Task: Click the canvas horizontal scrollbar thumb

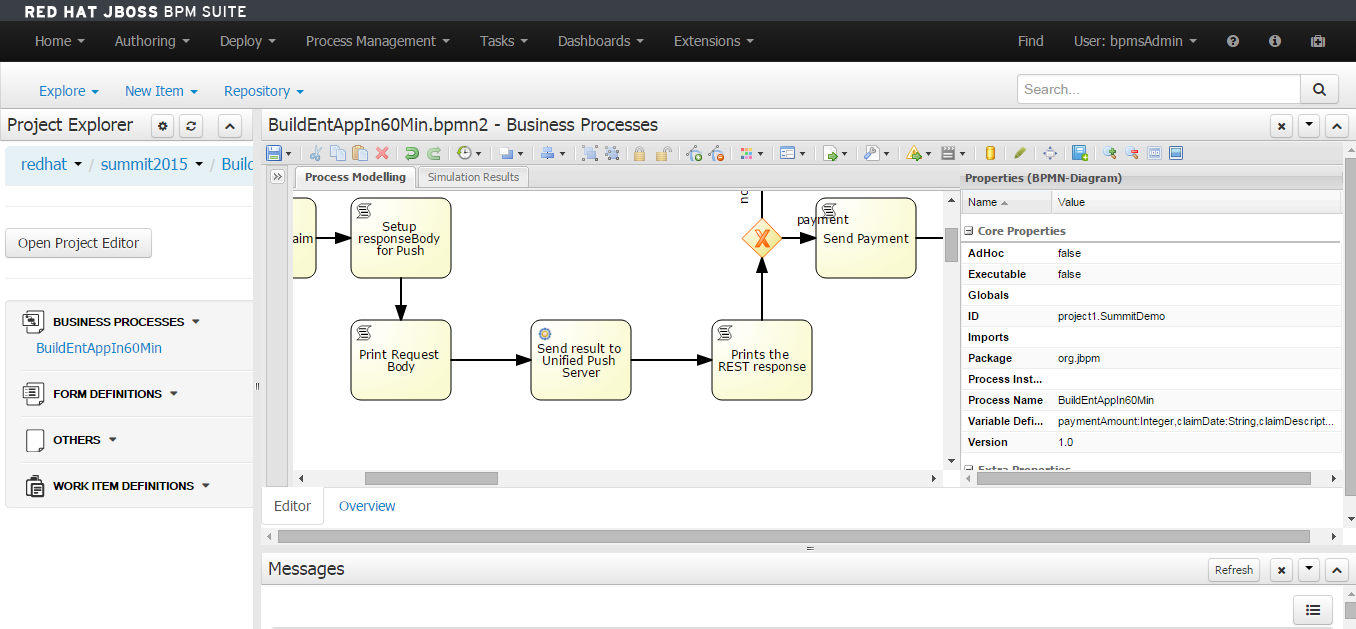Action: coord(431,479)
